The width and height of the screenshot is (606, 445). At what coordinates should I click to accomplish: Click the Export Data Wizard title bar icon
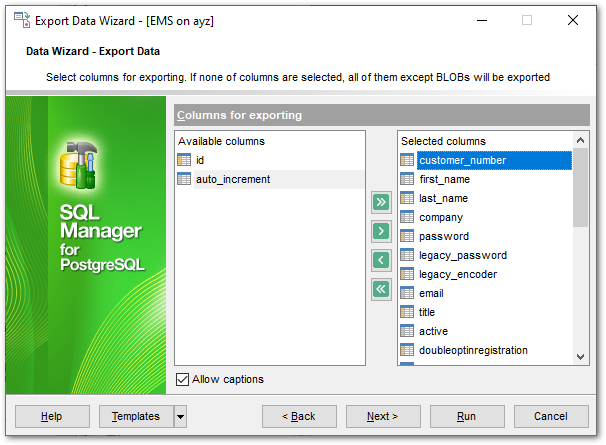coord(21,20)
